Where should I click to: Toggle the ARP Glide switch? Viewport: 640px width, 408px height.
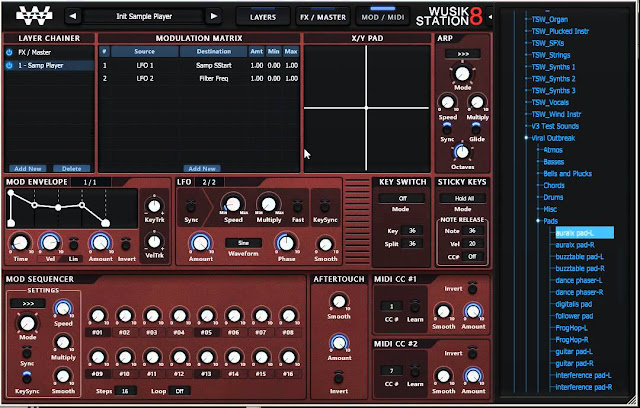[x=476, y=129]
